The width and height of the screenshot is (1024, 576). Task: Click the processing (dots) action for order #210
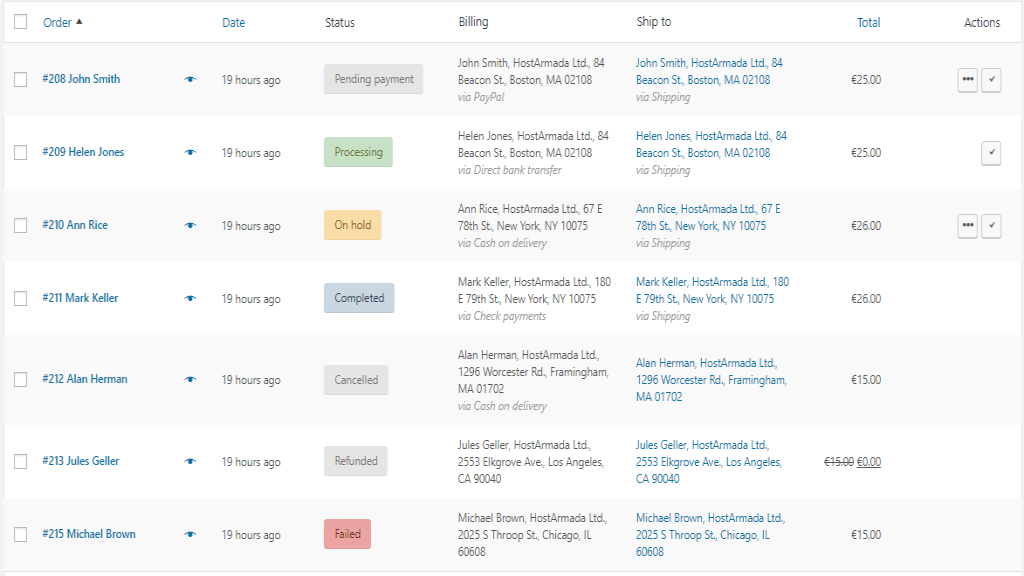pos(967,226)
